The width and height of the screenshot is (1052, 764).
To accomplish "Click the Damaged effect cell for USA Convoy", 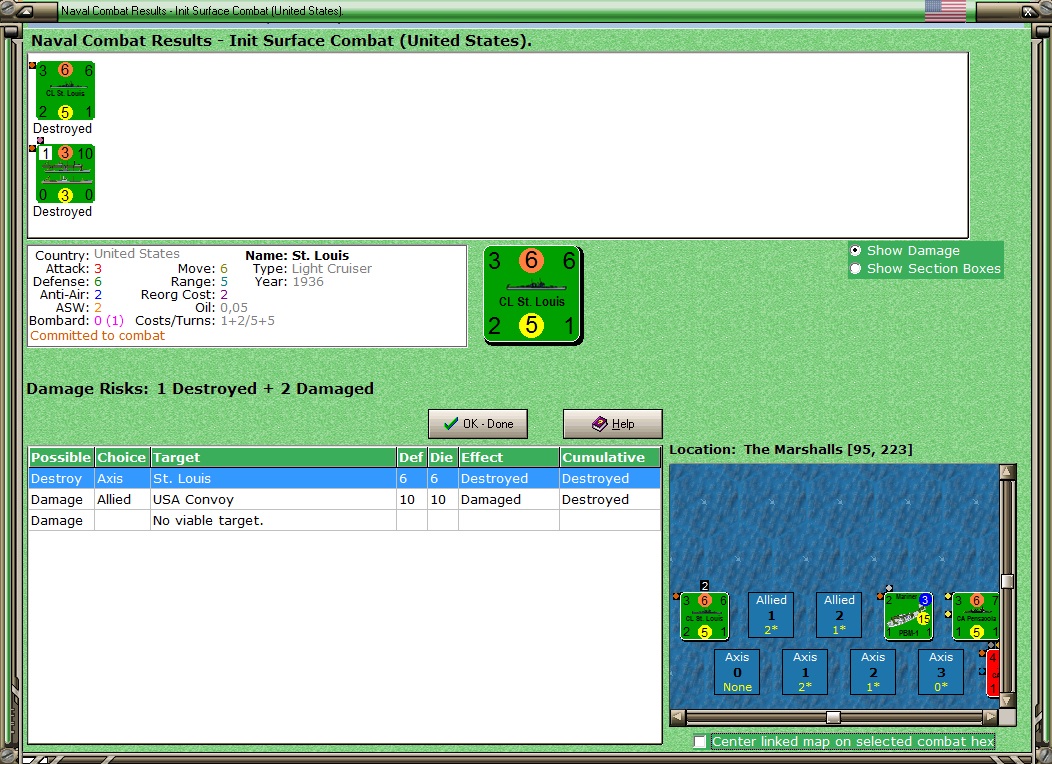I will click(x=509, y=500).
